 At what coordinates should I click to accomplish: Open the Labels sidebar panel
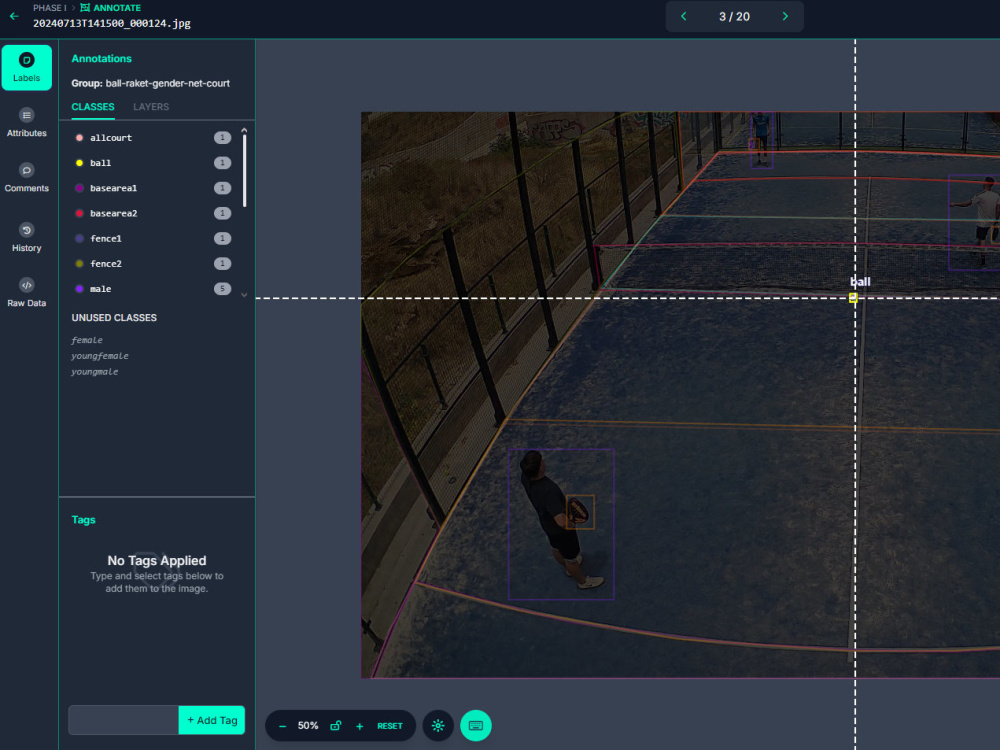[x=27, y=68]
